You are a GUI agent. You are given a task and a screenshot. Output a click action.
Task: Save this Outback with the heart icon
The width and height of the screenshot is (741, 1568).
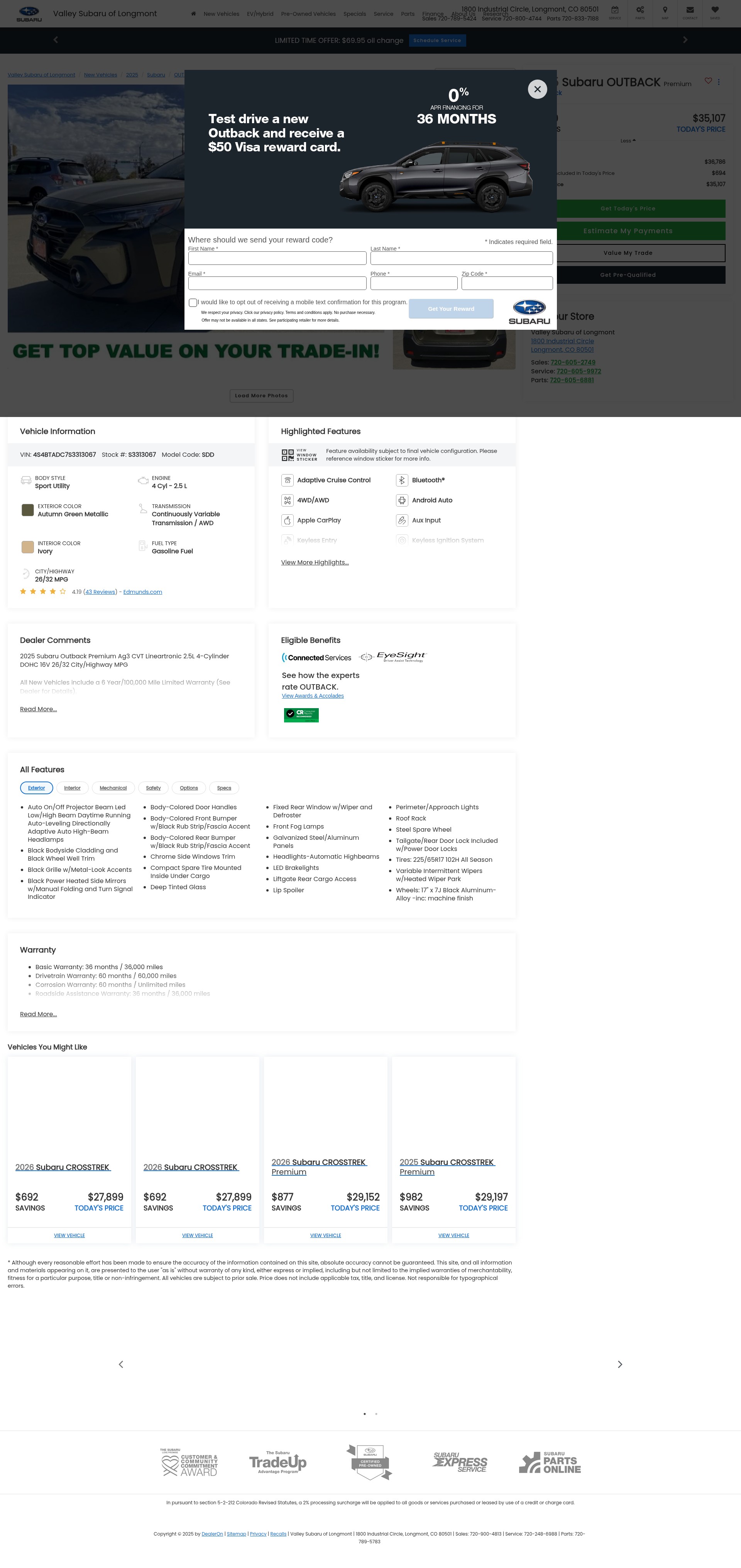pyautogui.click(x=708, y=81)
